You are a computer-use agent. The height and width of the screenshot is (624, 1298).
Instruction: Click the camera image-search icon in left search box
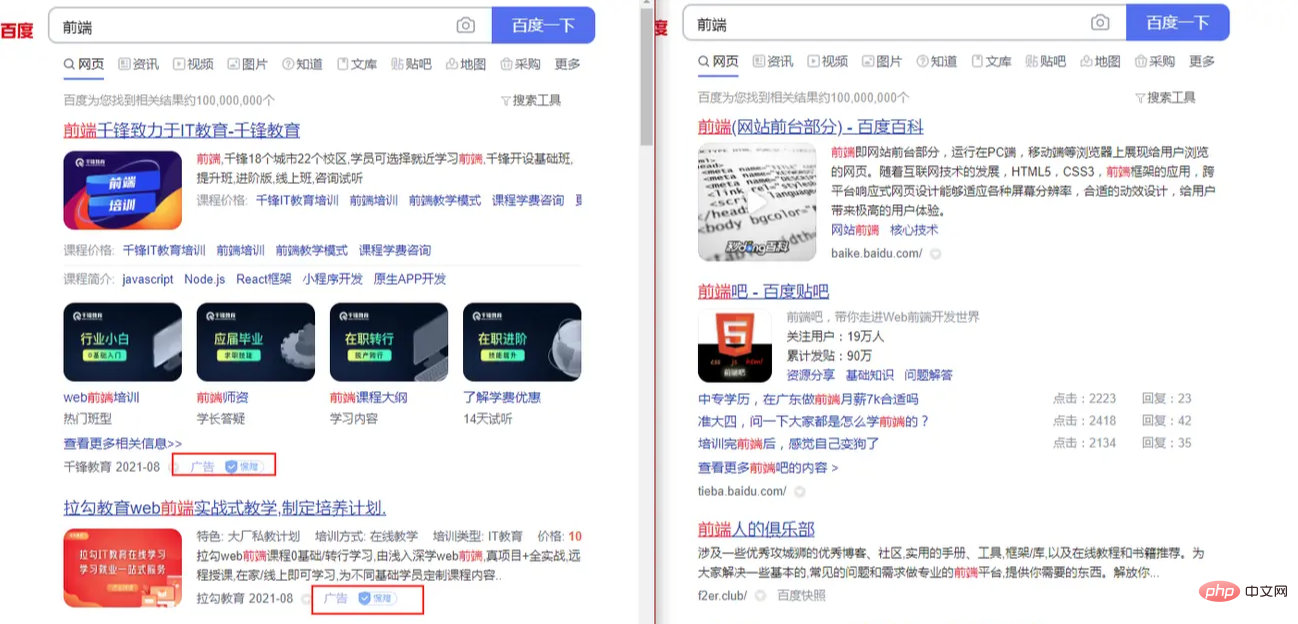[465, 25]
